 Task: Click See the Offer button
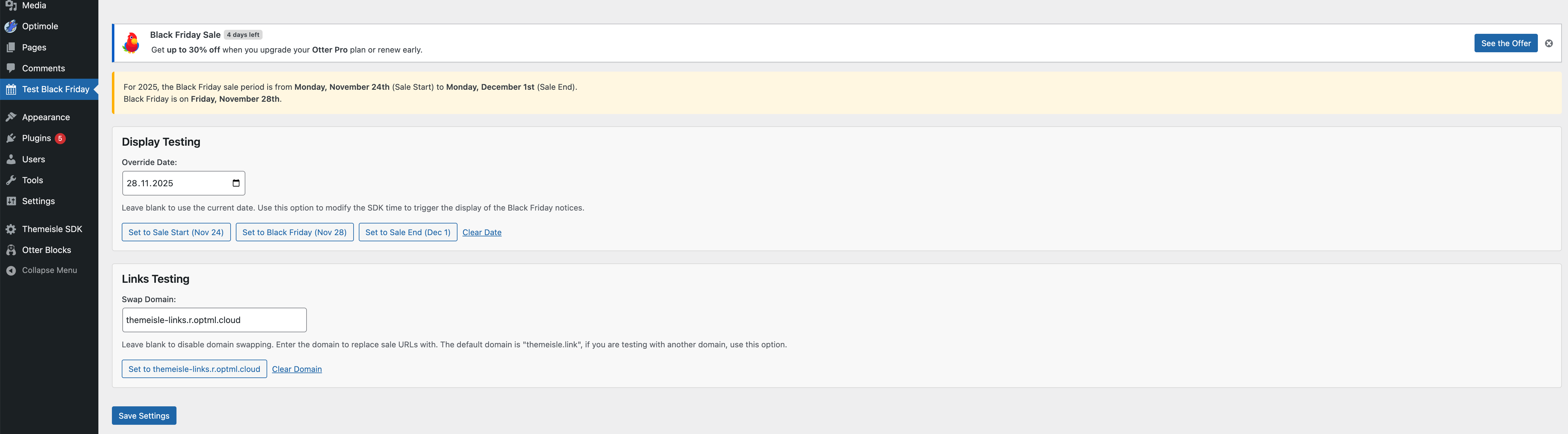(x=1506, y=43)
